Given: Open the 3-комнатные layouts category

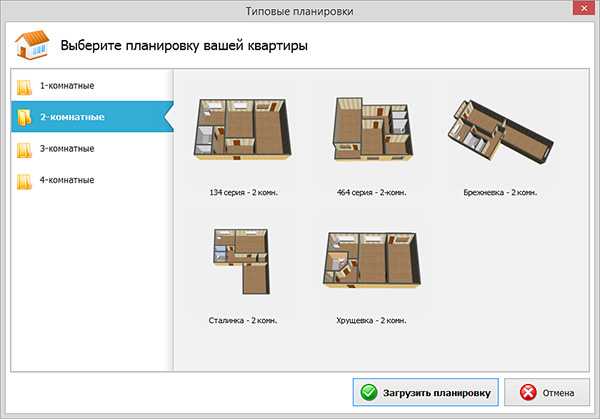Looking at the screenshot, I should 67,149.
